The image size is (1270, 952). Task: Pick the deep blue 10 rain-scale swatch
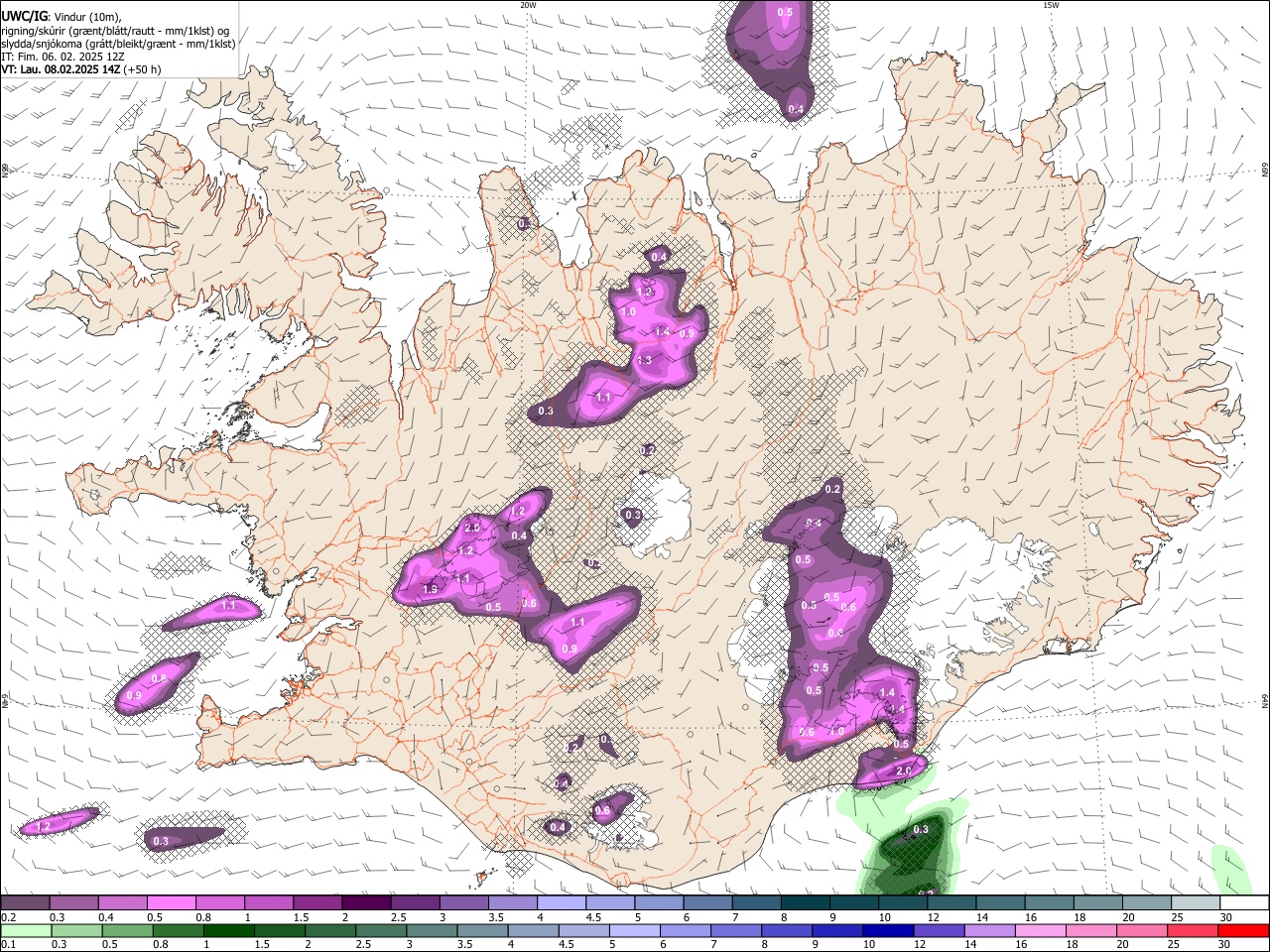pyautogui.click(x=888, y=930)
